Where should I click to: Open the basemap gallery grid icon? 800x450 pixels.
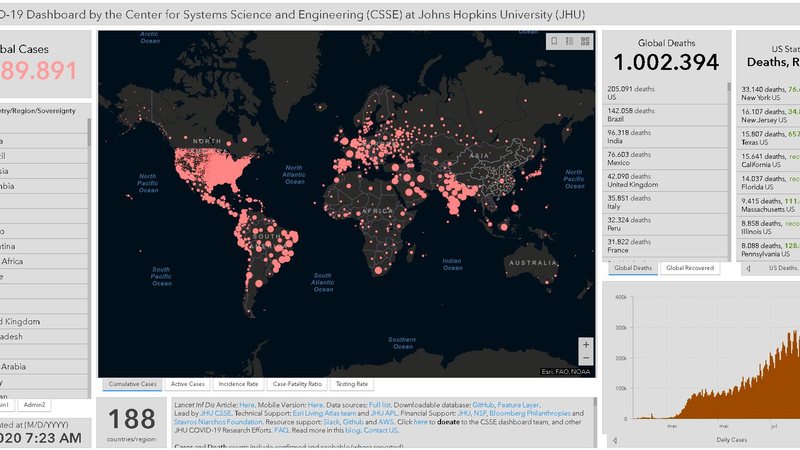[x=585, y=41]
